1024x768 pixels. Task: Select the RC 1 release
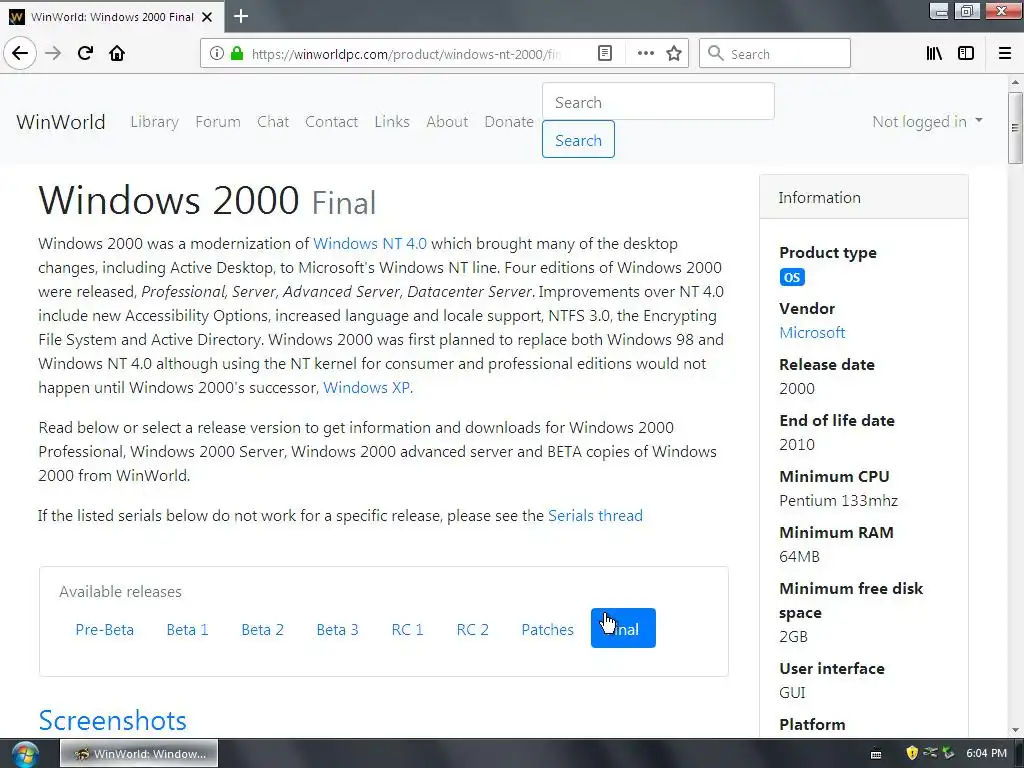coord(408,629)
